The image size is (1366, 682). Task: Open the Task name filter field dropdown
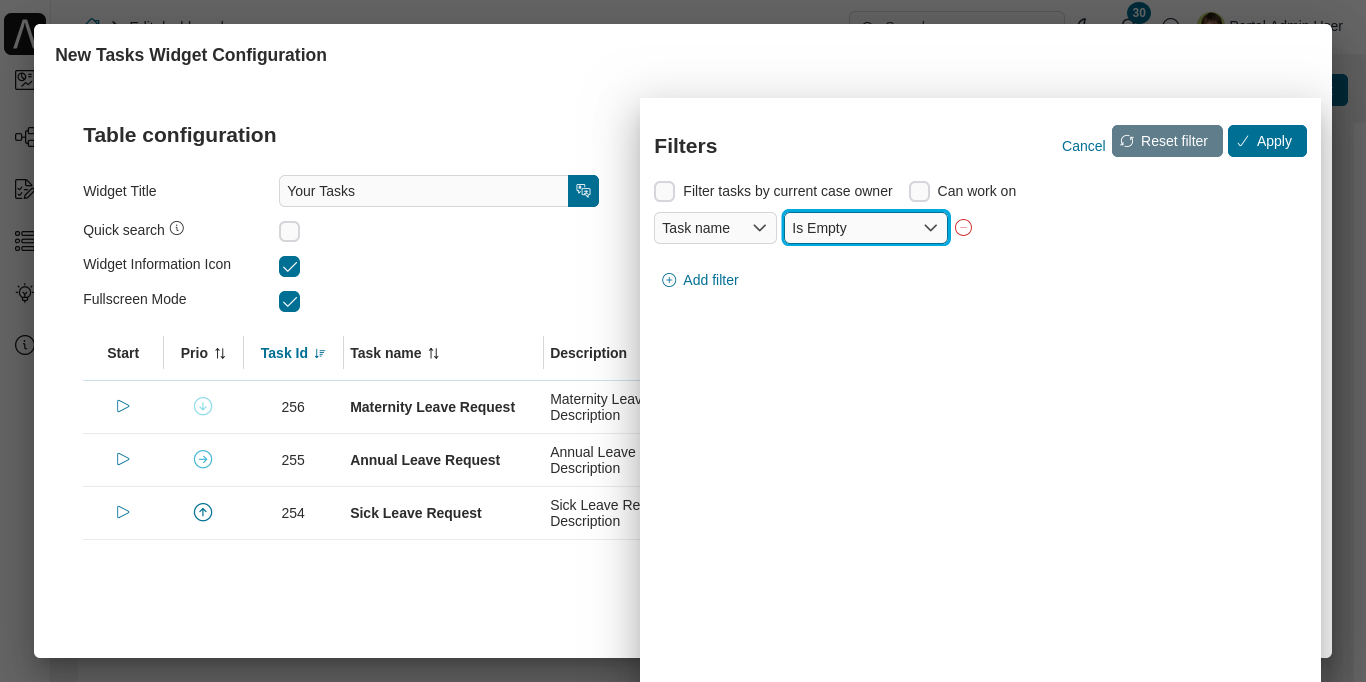click(715, 227)
